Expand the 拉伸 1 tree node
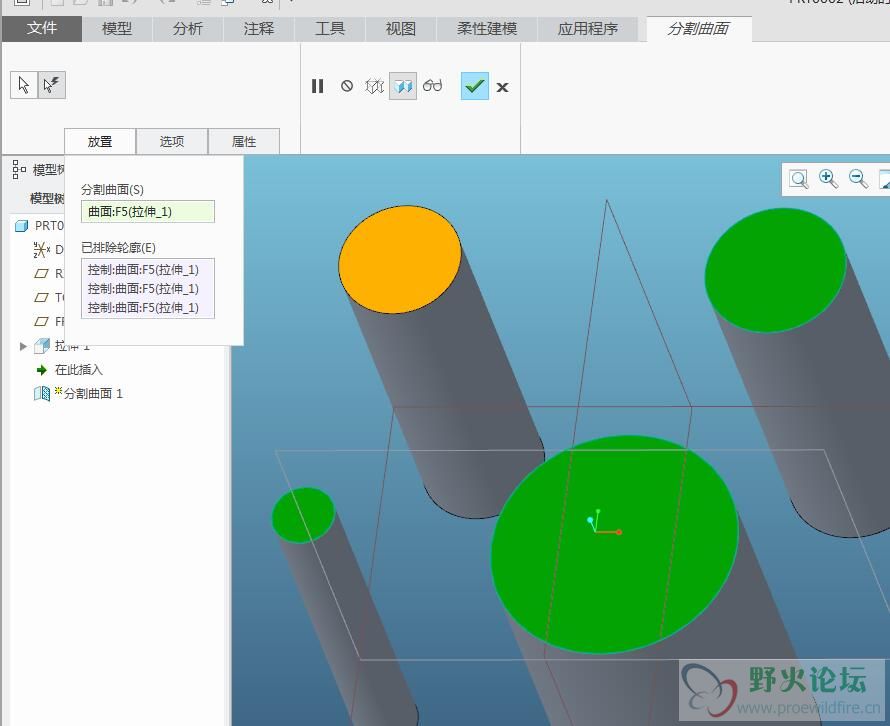This screenshot has width=890, height=726. coord(24,346)
